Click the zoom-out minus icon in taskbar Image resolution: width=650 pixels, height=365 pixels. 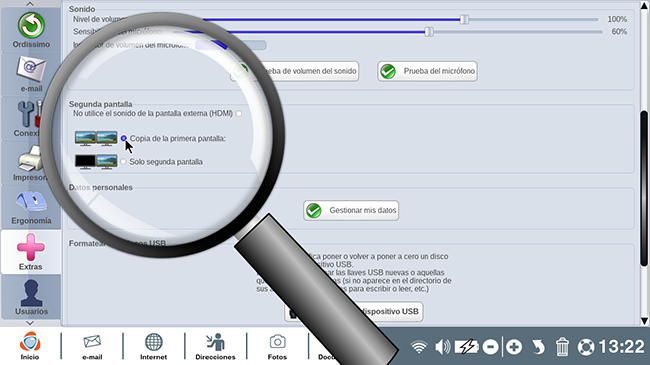pos(490,346)
